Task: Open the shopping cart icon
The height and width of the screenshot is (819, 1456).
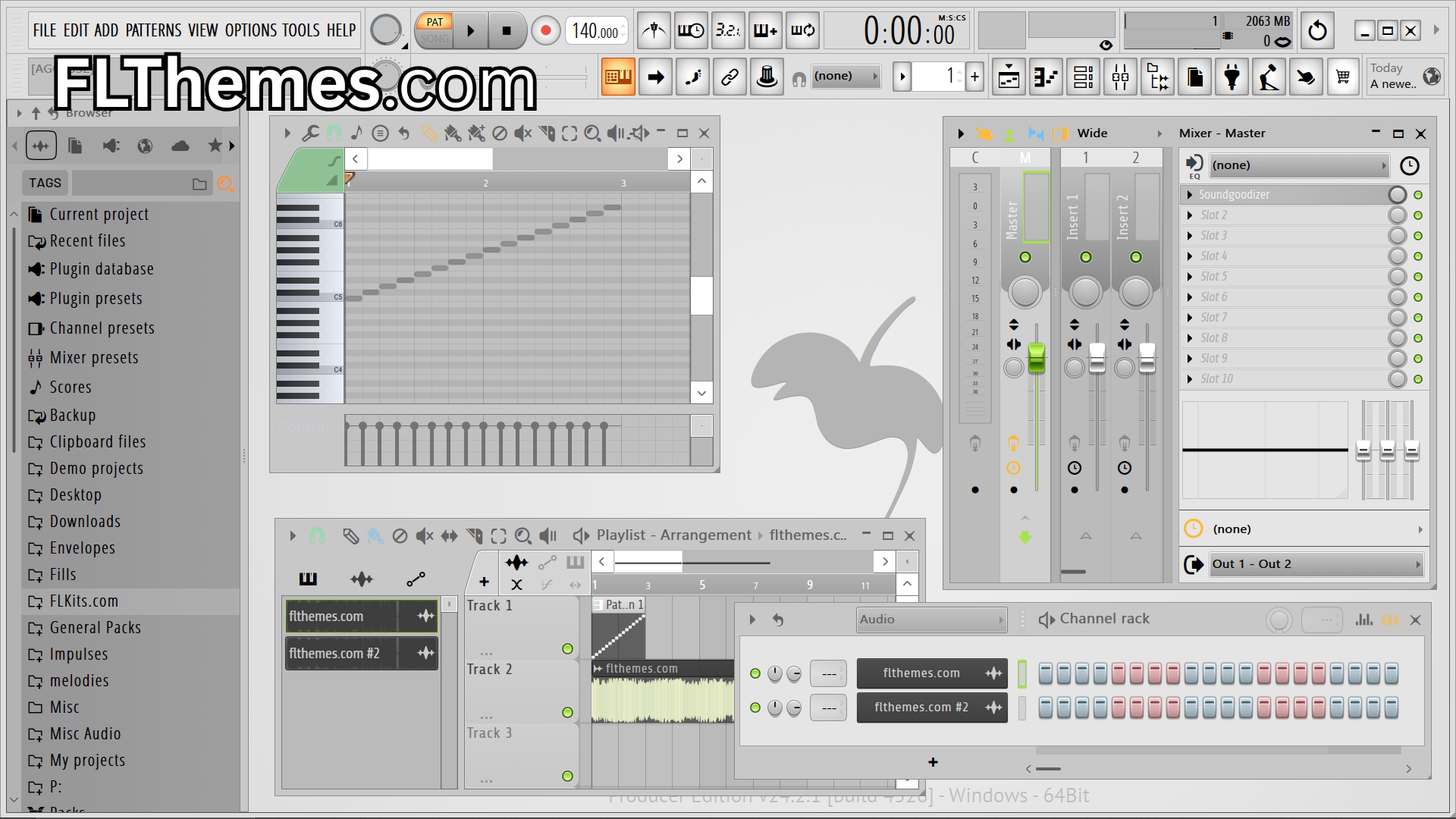Action: [x=1343, y=77]
